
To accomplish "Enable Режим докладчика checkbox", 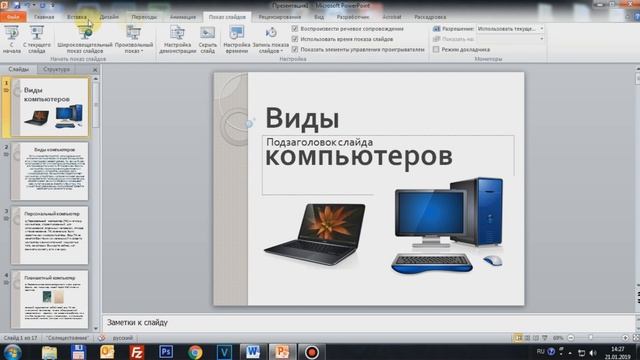I will point(436,49).
